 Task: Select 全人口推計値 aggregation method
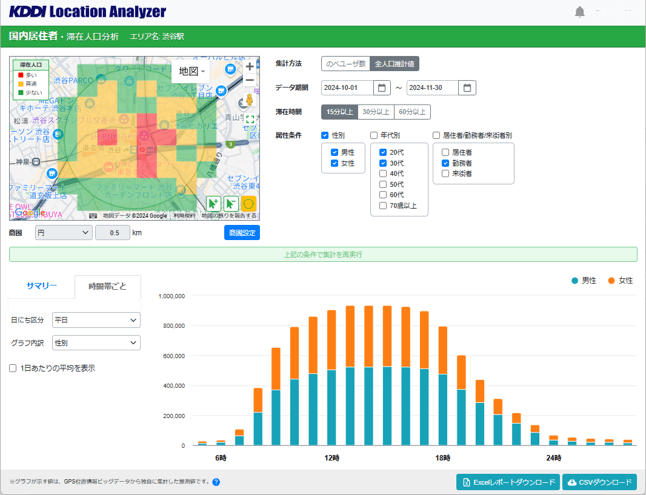click(x=394, y=64)
